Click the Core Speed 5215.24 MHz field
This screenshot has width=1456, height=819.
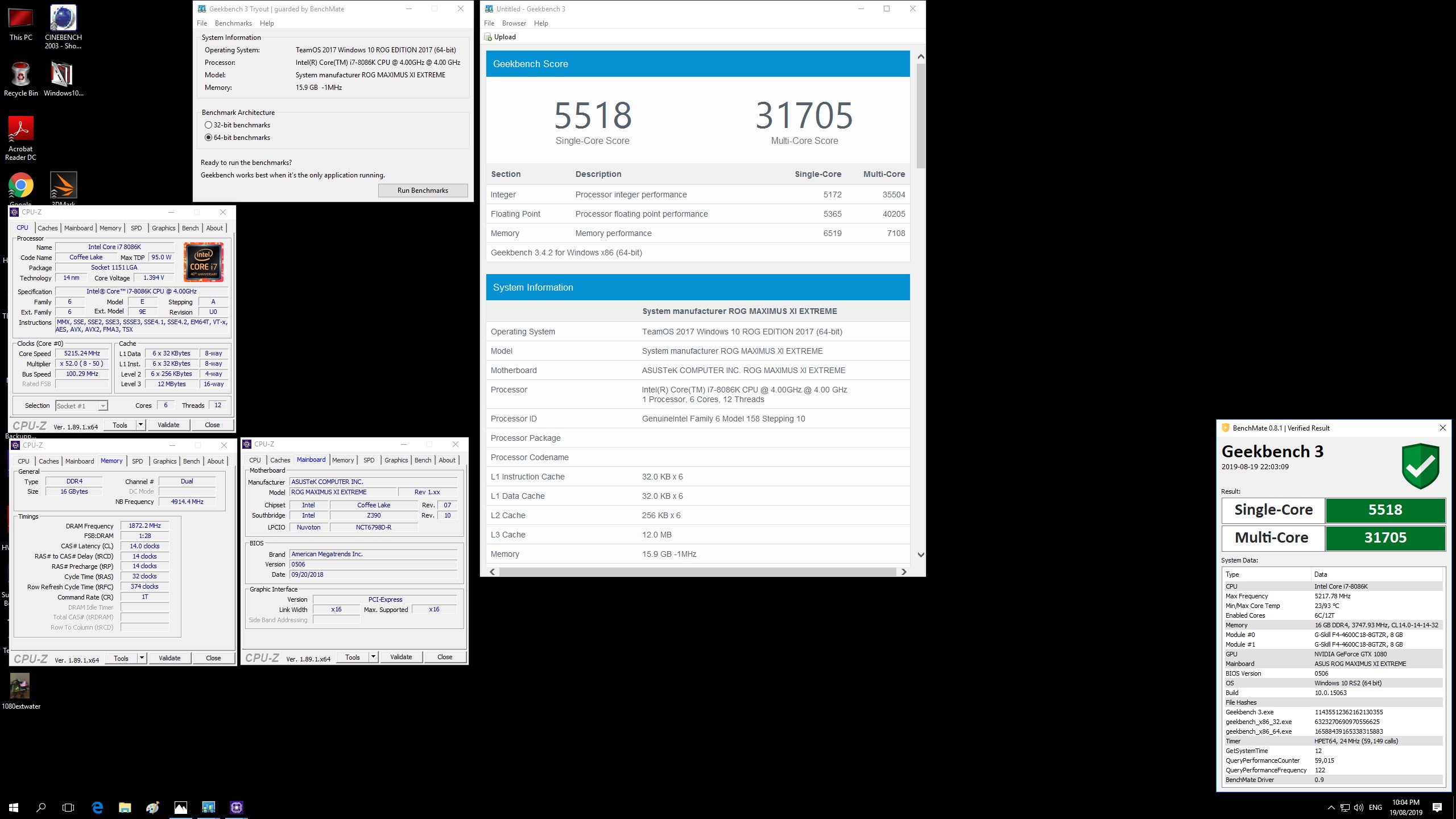pyautogui.click(x=82, y=354)
